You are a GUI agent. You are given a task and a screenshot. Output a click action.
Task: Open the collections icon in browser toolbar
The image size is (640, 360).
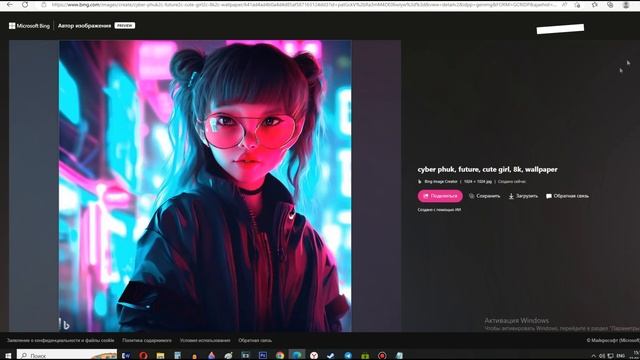pos(610,5)
